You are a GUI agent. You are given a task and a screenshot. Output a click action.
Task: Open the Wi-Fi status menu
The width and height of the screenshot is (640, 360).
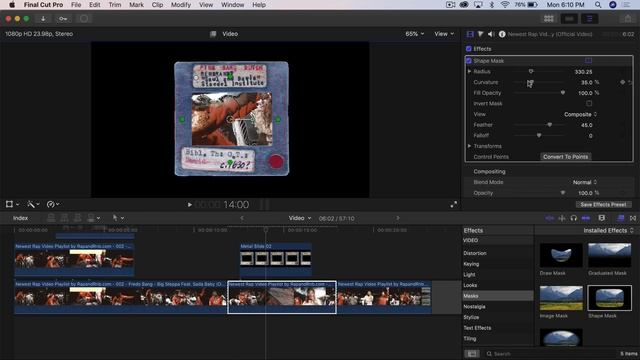[505, 5]
